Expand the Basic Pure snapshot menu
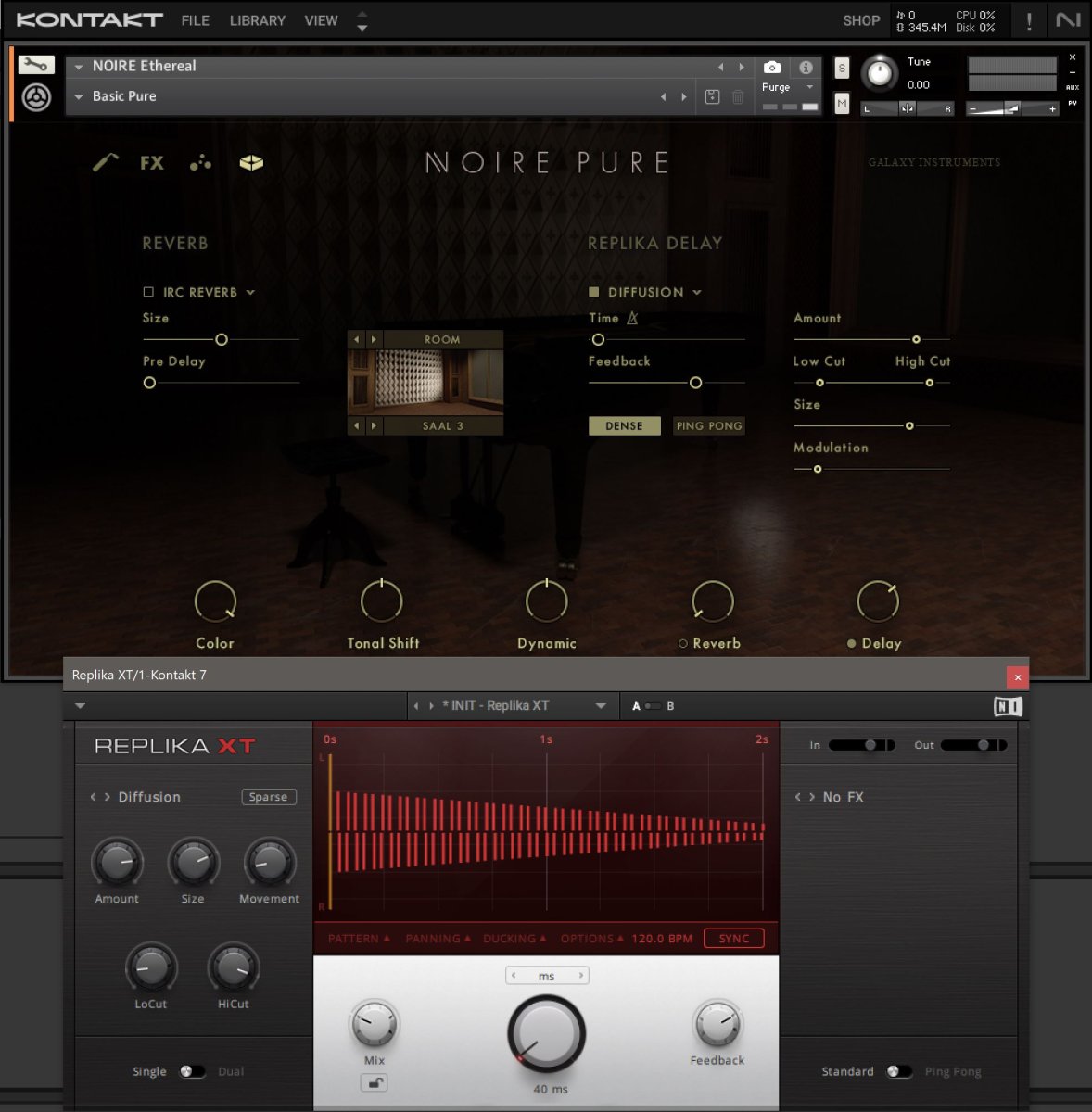1092x1112 pixels. (x=79, y=96)
